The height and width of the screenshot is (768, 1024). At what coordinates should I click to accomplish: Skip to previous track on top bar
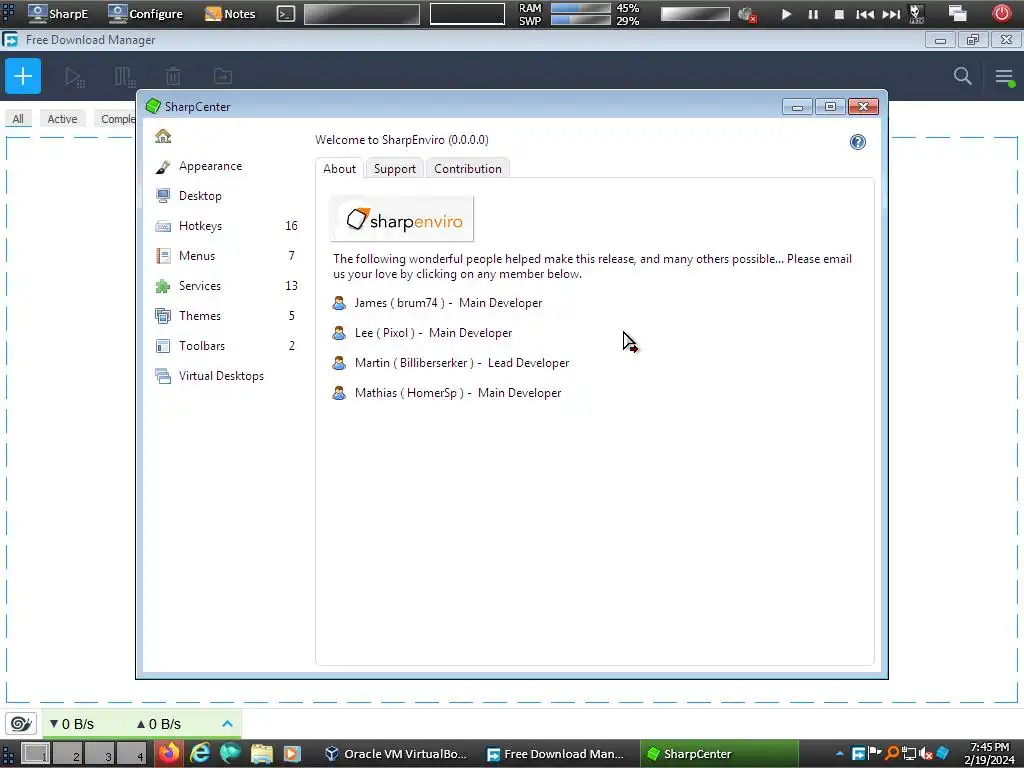point(865,14)
